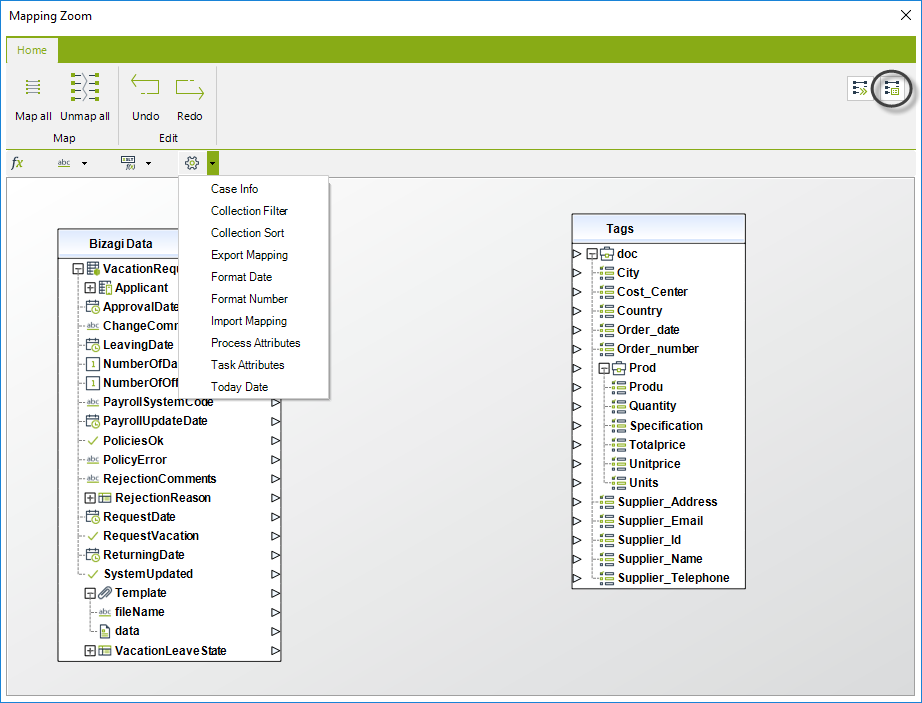
Task: Collapse the doc node in Tags
Action: [592, 254]
